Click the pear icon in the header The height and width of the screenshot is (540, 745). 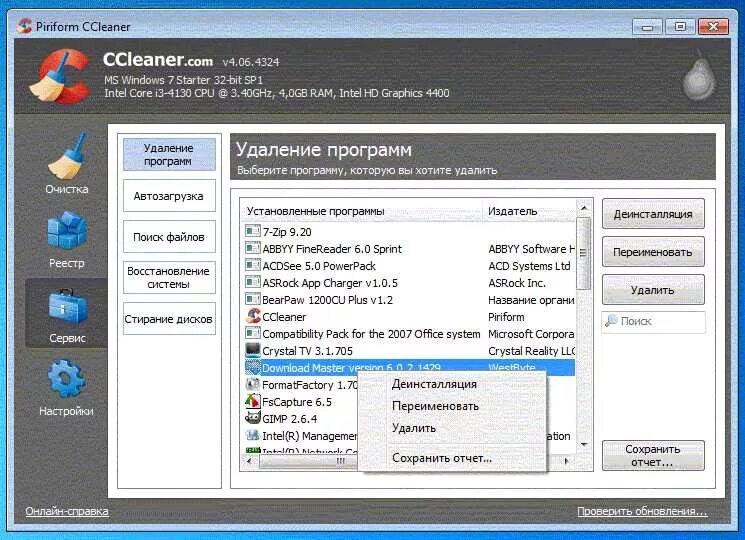pyautogui.click(x=698, y=76)
